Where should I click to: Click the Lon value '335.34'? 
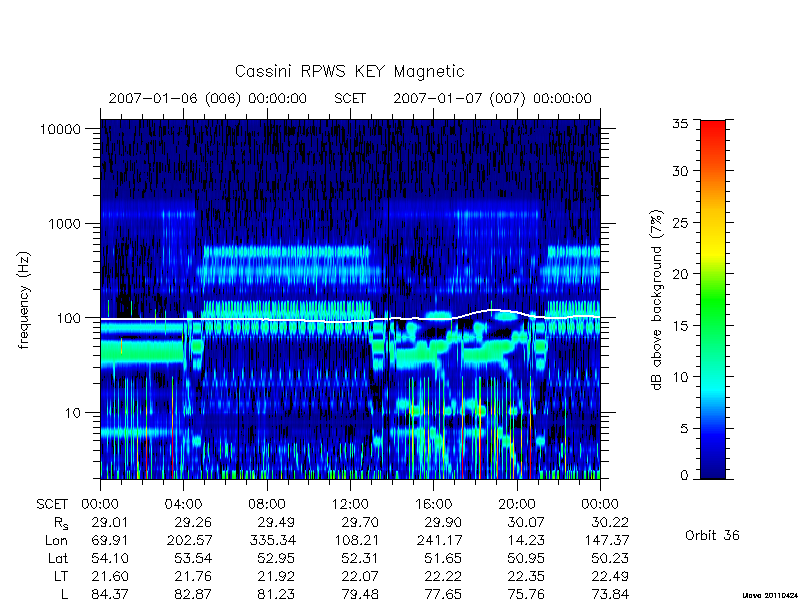pos(272,540)
